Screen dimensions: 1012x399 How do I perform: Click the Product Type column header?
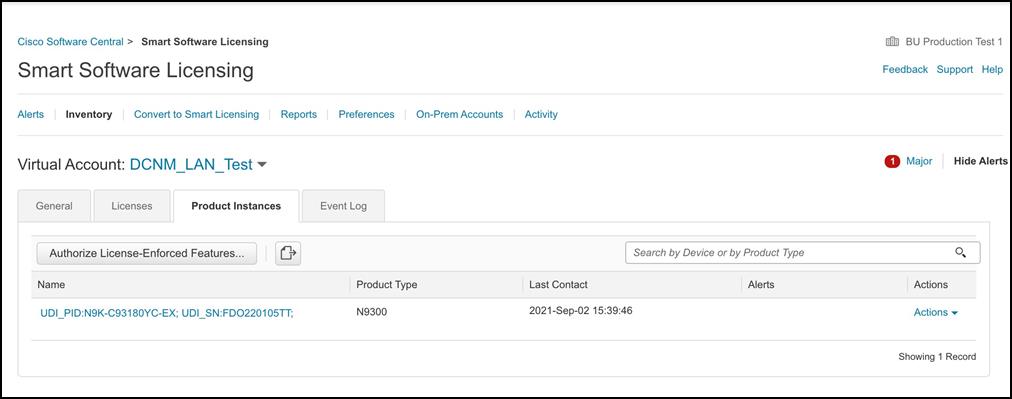[x=387, y=285]
